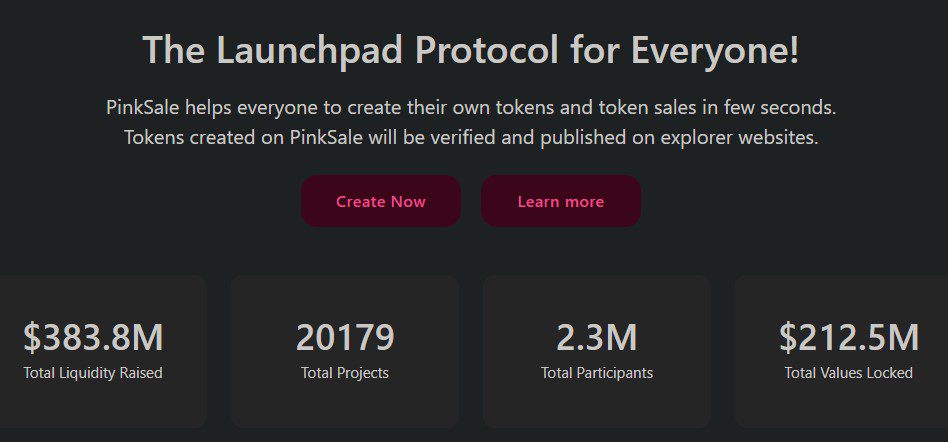Click the $383.8M liquidity figure
948x442 pixels.
pos(93,338)
